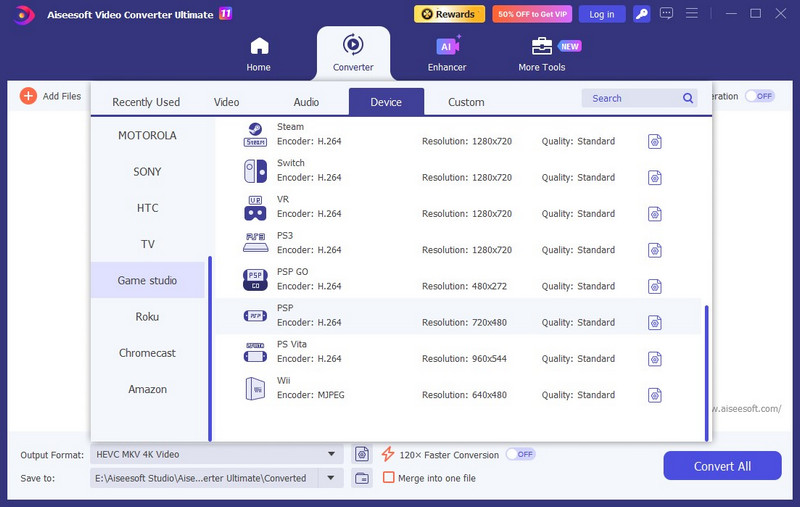Click 'Resolution: 720x480' text
The width and height of the screenshot is (800, 507).
tap(464, 322)
